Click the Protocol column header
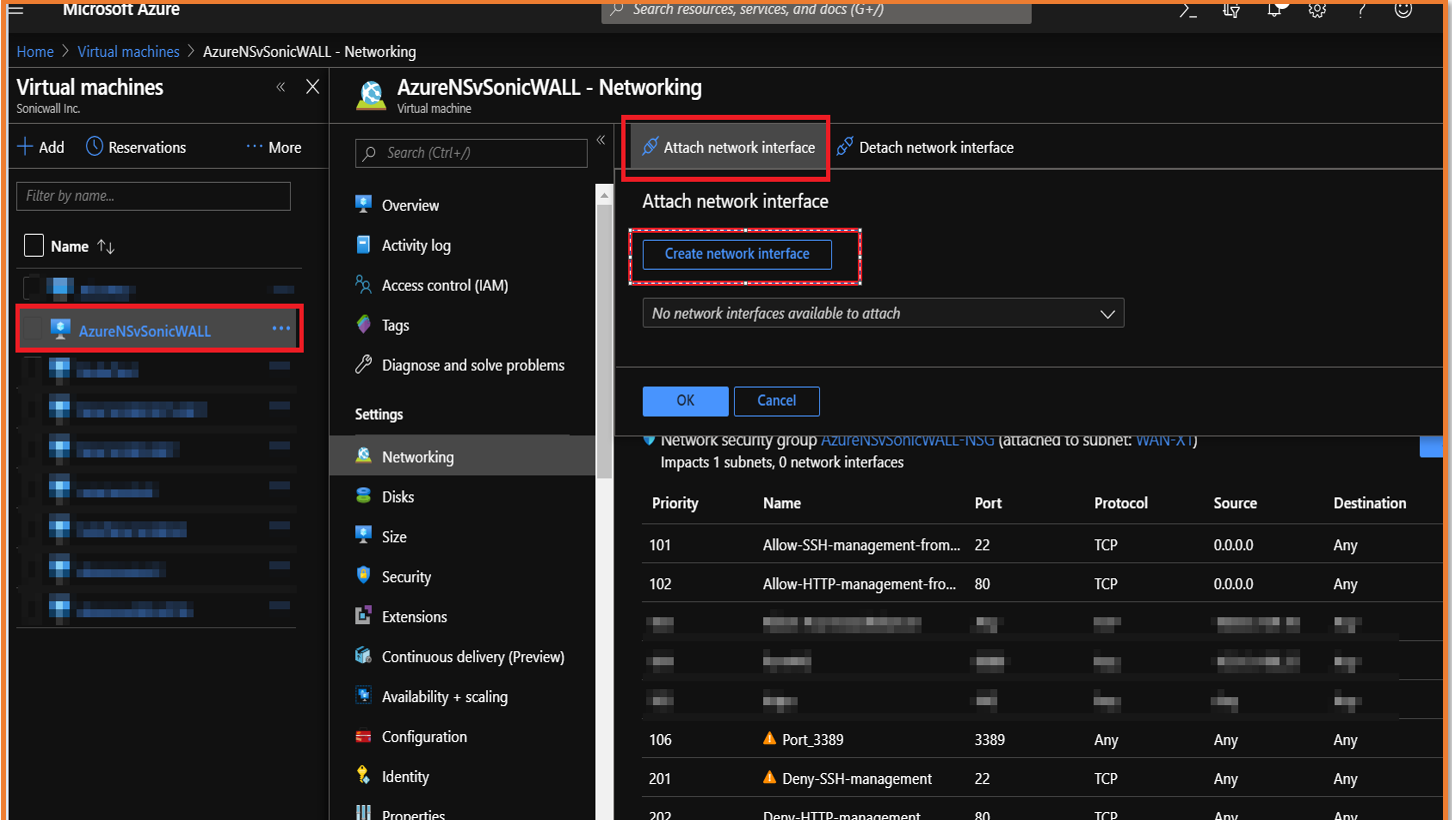 coord(1121,503)
